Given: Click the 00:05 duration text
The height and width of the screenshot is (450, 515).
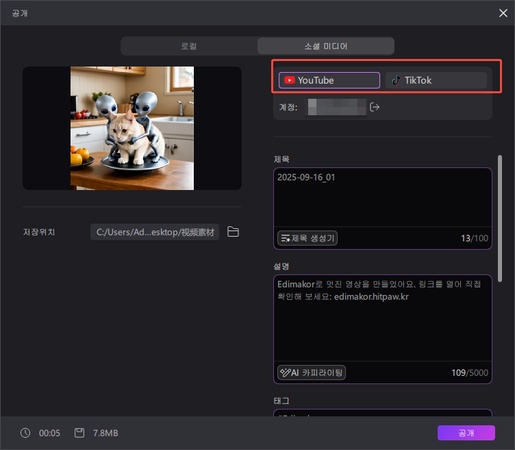Looking at the screenshot, I should (49, 433).
